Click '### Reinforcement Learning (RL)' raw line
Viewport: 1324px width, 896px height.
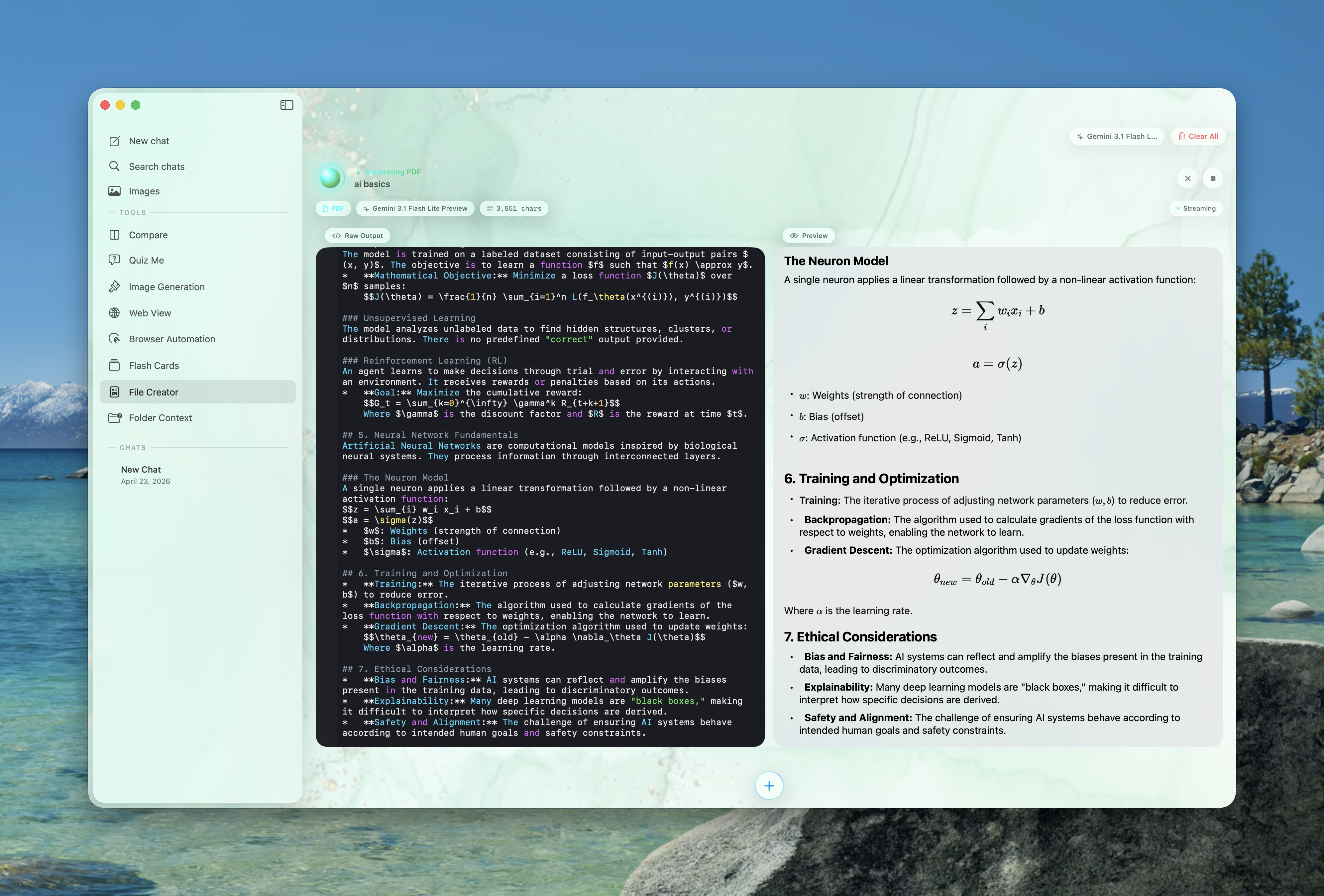[424, 361]
